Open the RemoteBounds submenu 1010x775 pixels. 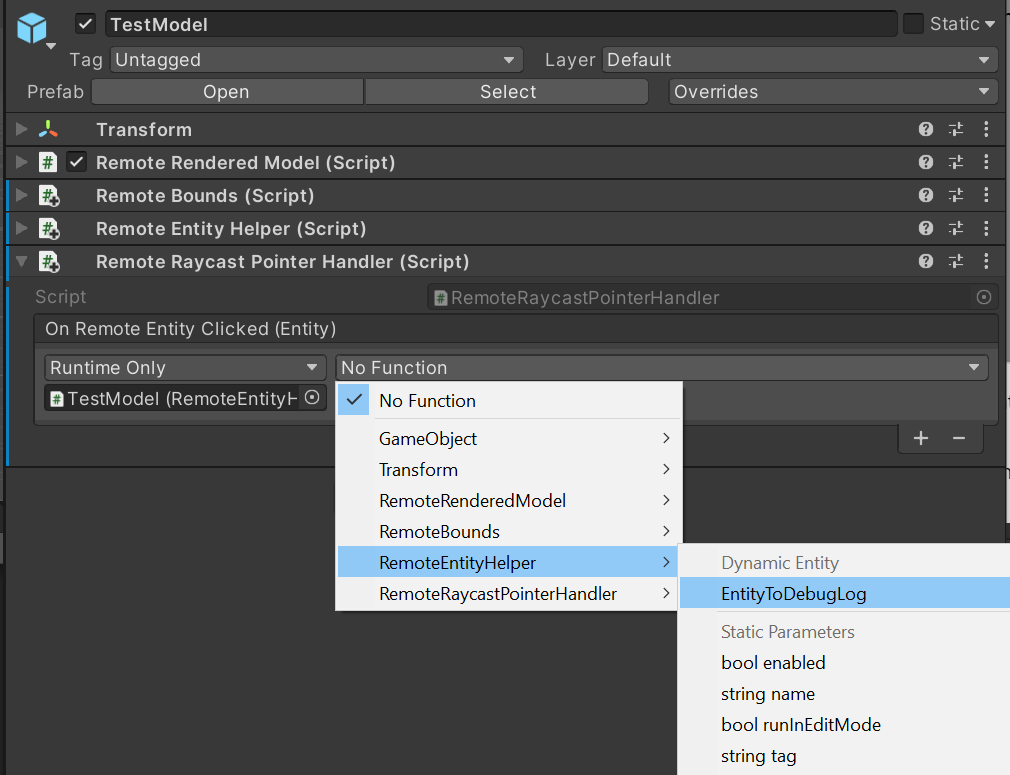[x=510, y=531]
